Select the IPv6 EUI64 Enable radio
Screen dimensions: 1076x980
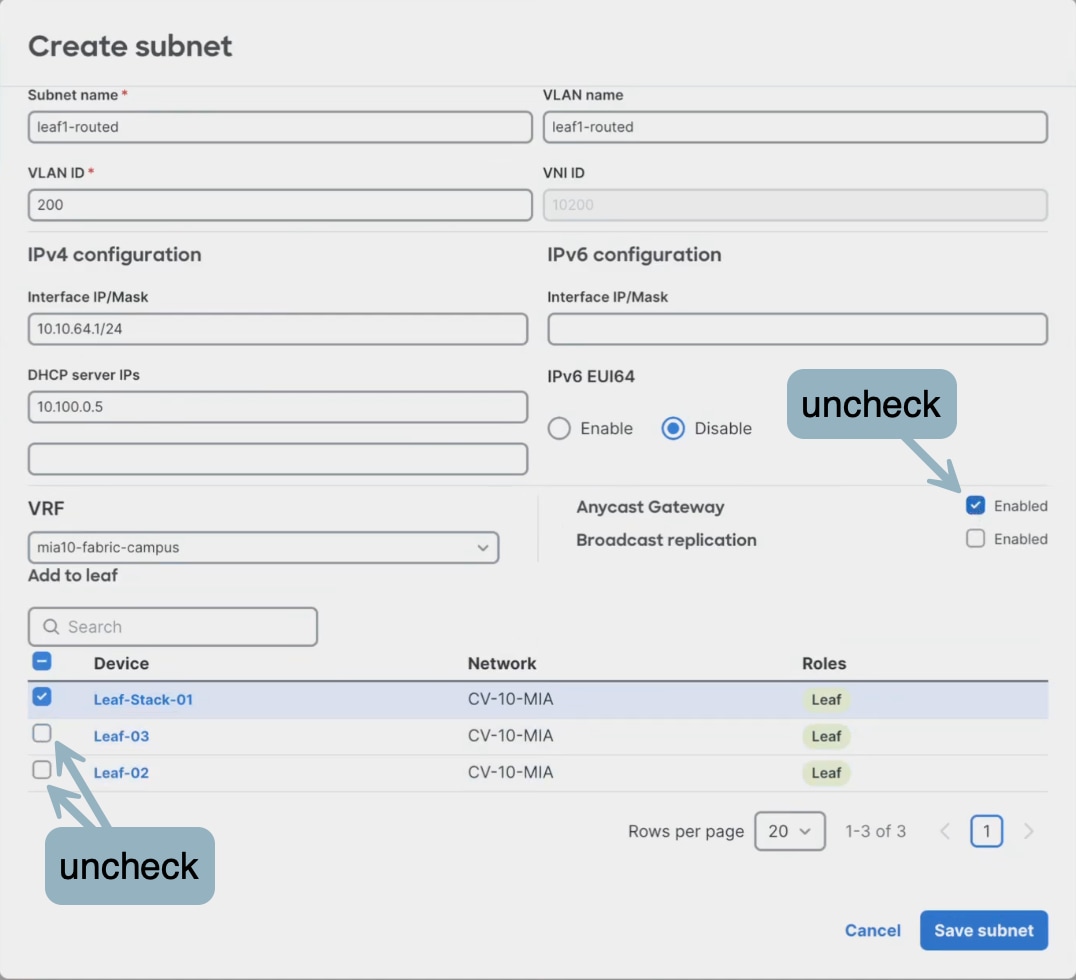[x=559, y=428]
